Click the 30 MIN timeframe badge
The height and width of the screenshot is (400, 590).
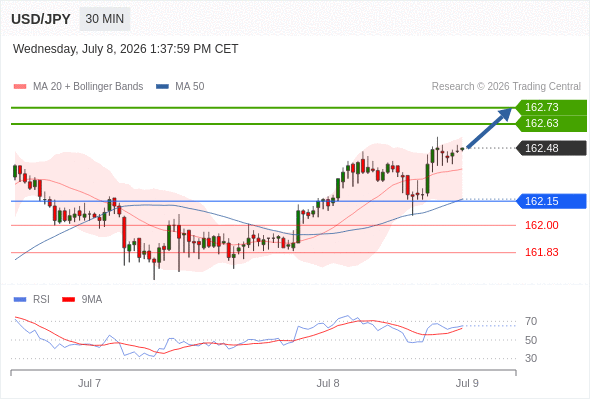tap(105, 19)
